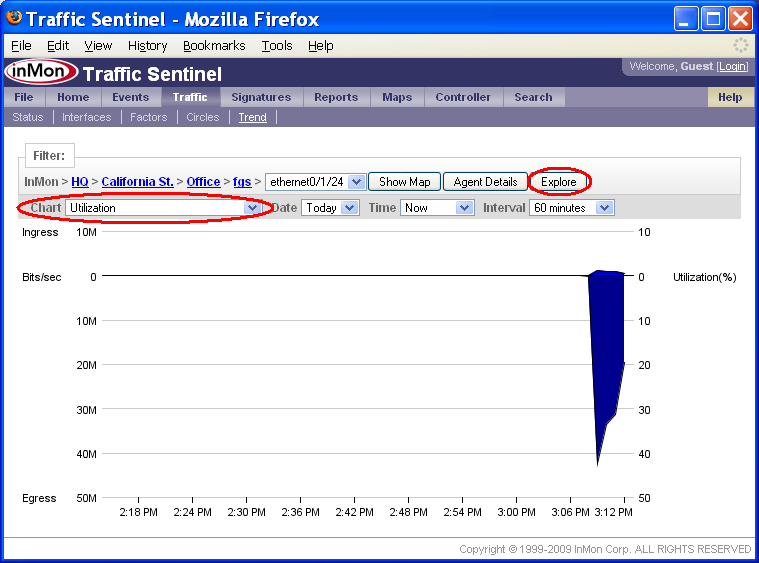
Task: Open the Firefox Help menu
Action: (x=320, y=46)
